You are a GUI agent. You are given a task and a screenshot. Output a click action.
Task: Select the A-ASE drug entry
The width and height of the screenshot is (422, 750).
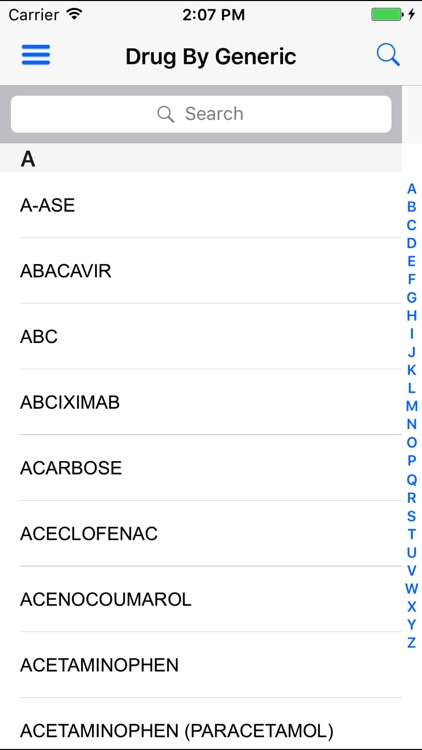tap(201, 205)
